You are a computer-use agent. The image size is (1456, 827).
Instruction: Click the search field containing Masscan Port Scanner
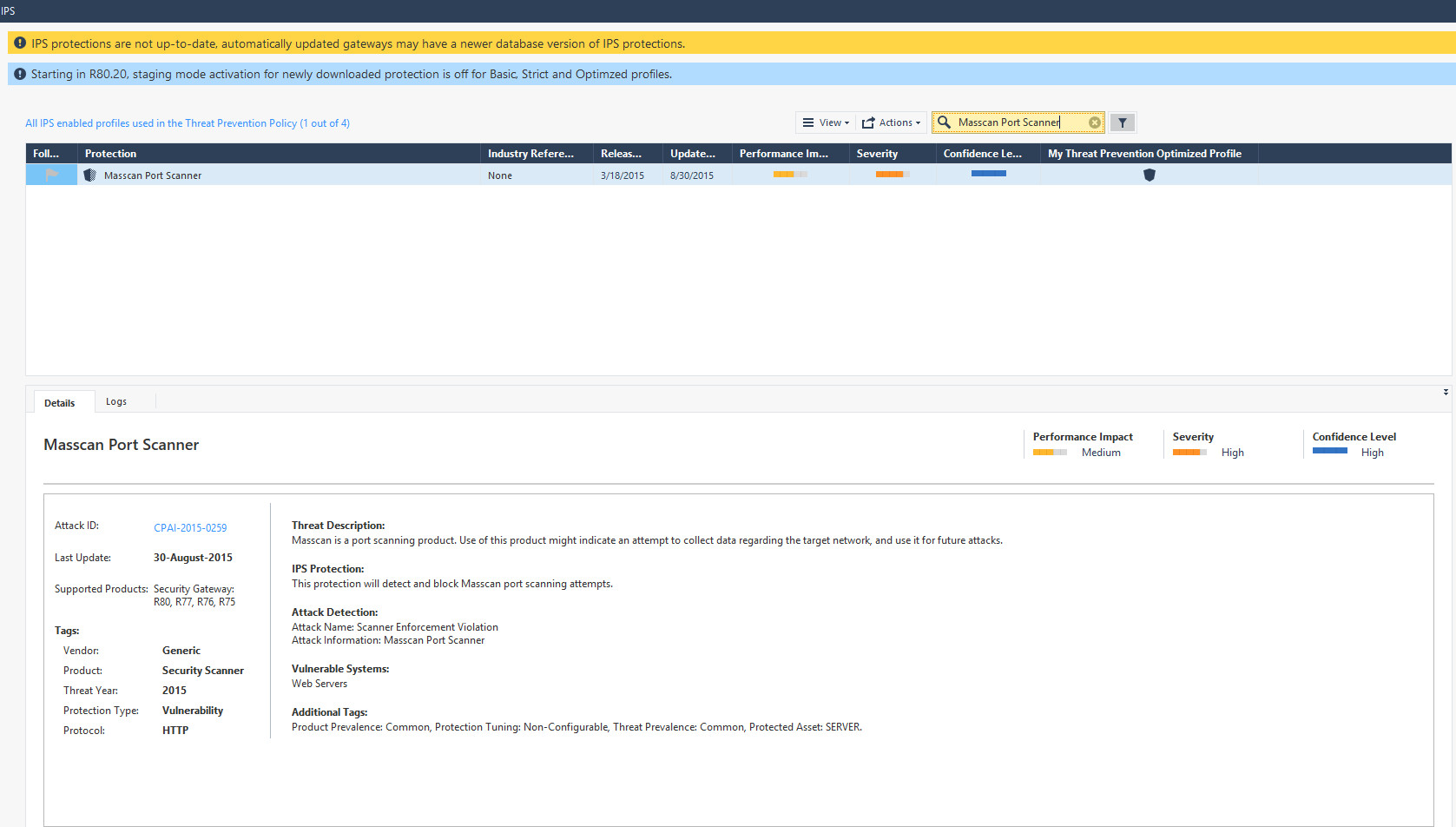coord(1020,122)
